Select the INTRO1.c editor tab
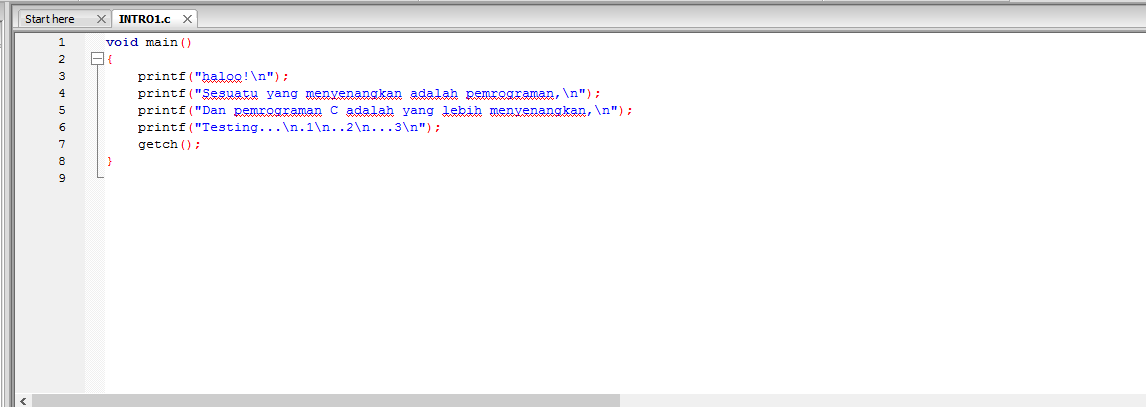This screenshot has height=407, width=1146. tap(144, 19)
